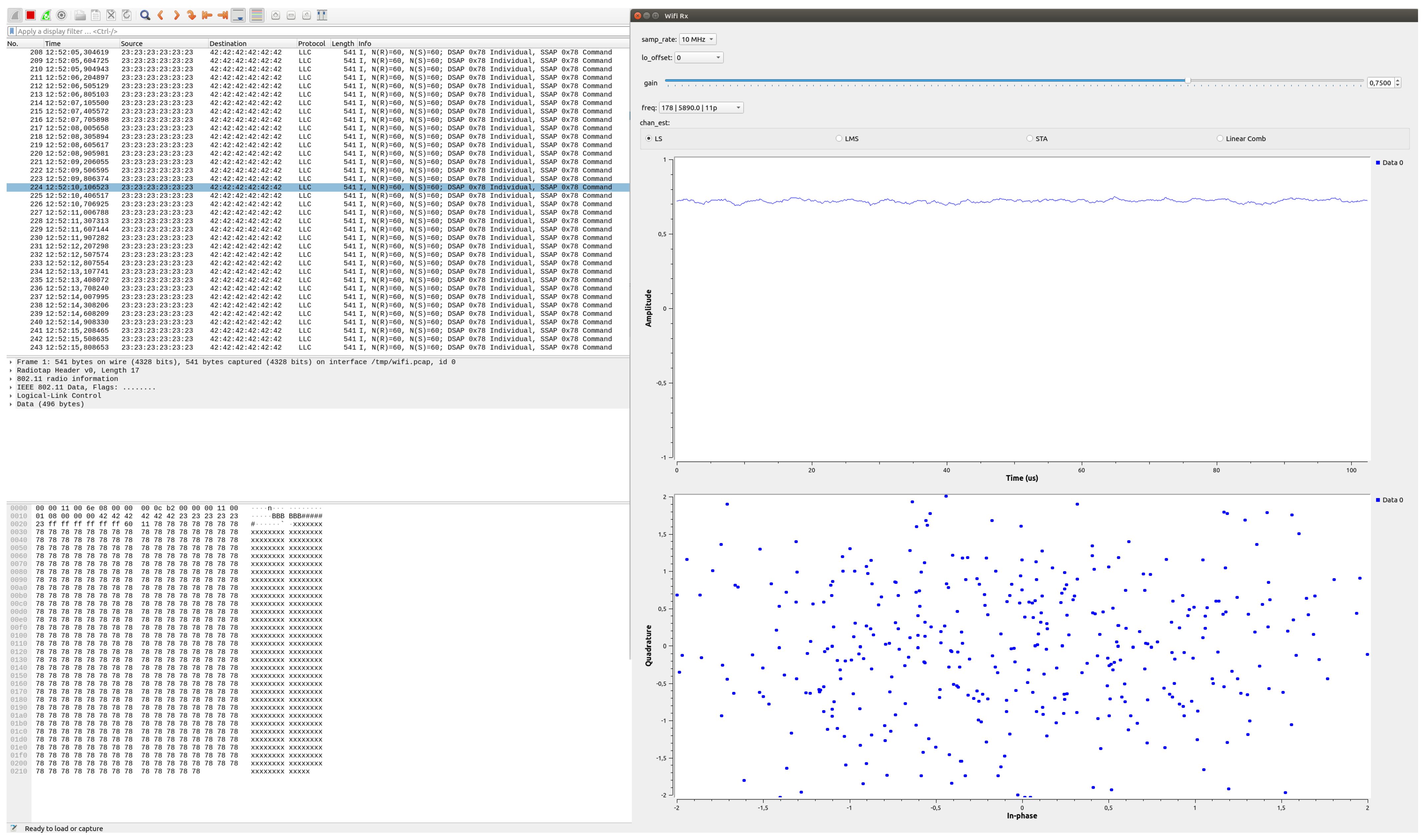Toggle packet list colorization
The width and height of the screenshot is (1425, 840).
coord(257,15)
